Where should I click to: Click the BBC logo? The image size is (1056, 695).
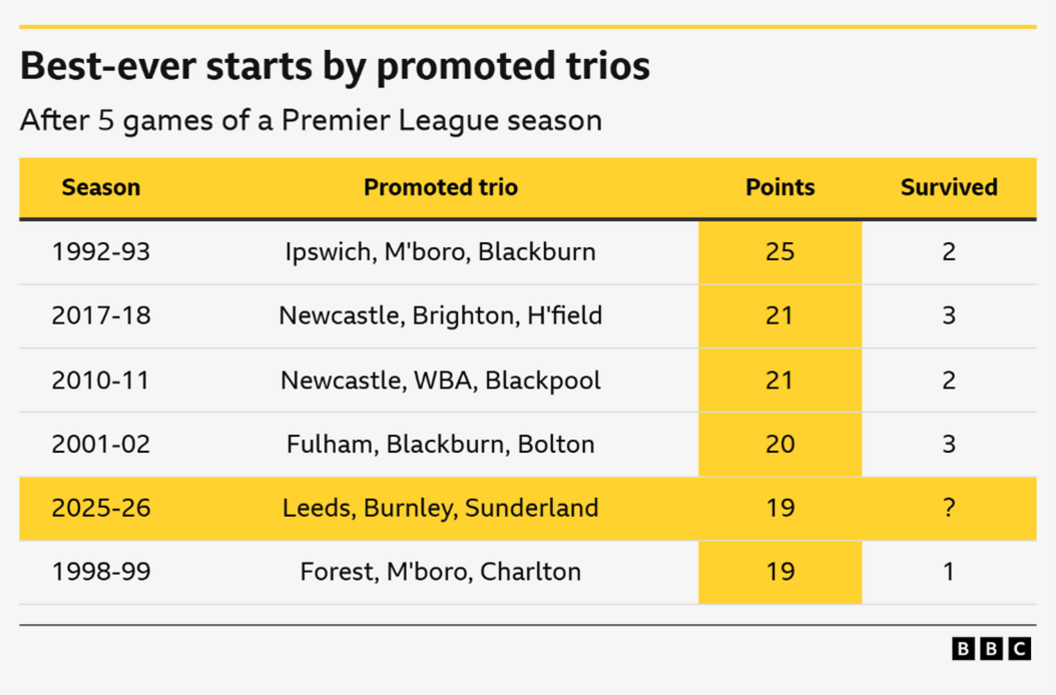point(990,649)
